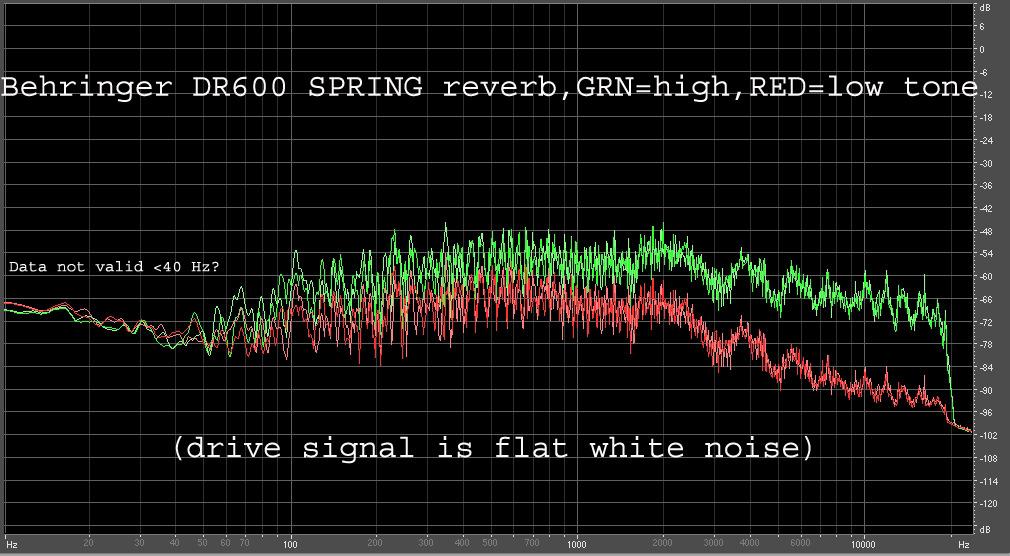This screenshot has height=556, width=1010.
Task: Click the 30 Hz frequency axis label
Action: tap(139, 543)
